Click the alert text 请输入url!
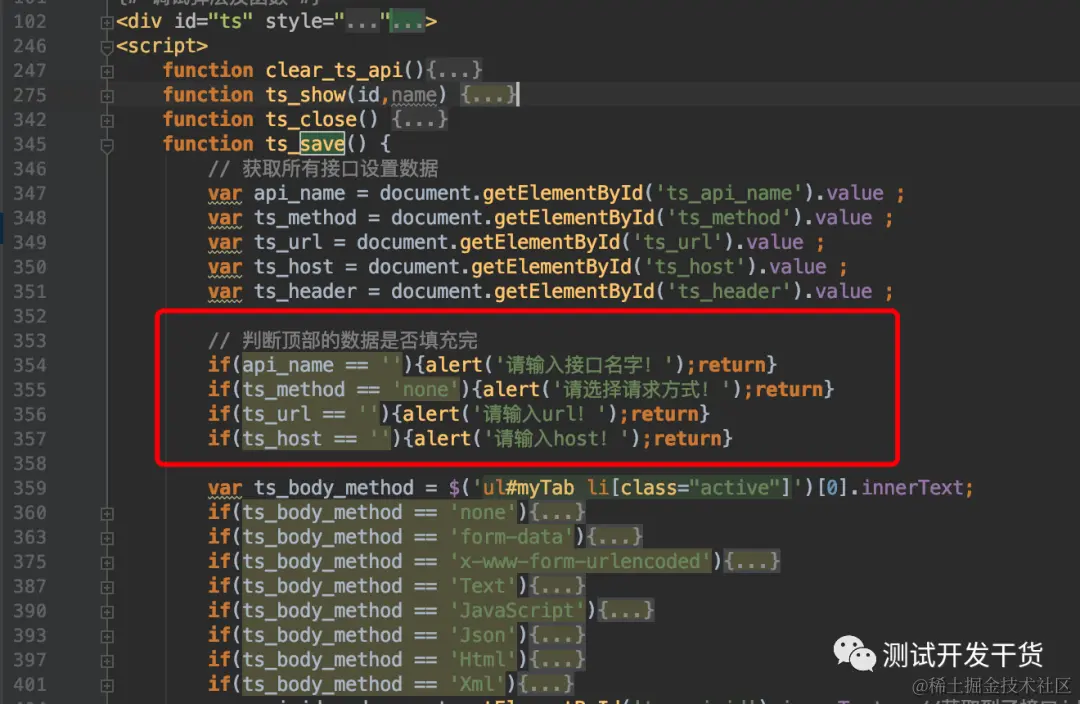Viewport: 1080px width, 704px height. pyautogui.click(x=539, y=414)
